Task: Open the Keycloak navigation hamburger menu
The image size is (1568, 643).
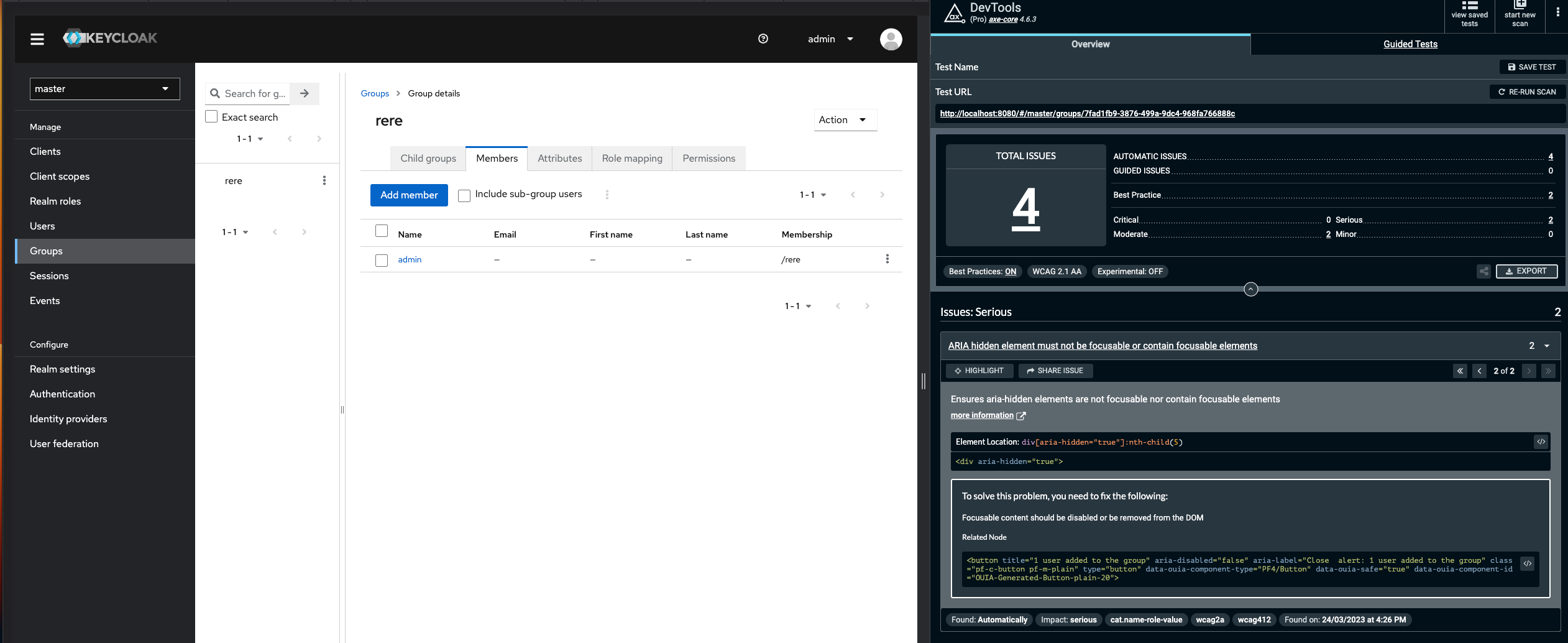Action: [37, 39]
